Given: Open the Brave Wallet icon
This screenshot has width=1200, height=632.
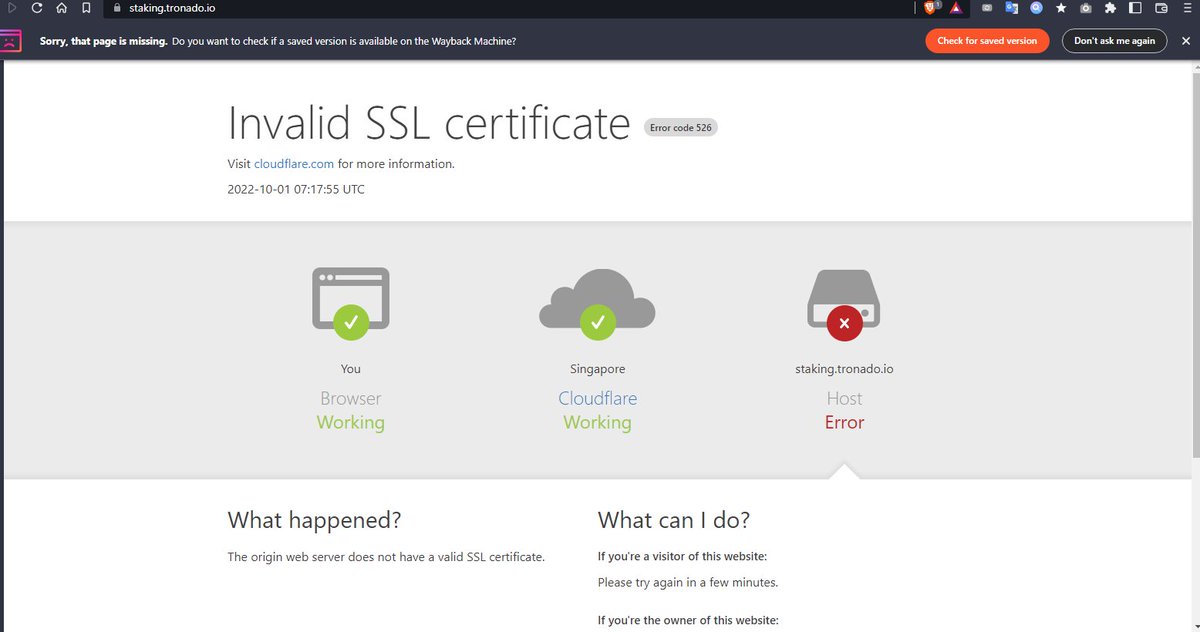Looking at the screenshot, I should [1161, 8].
